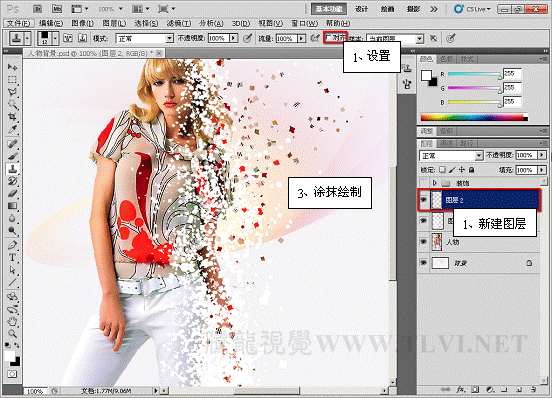Open the brush preset picker arrow

(x=55, y=38)
